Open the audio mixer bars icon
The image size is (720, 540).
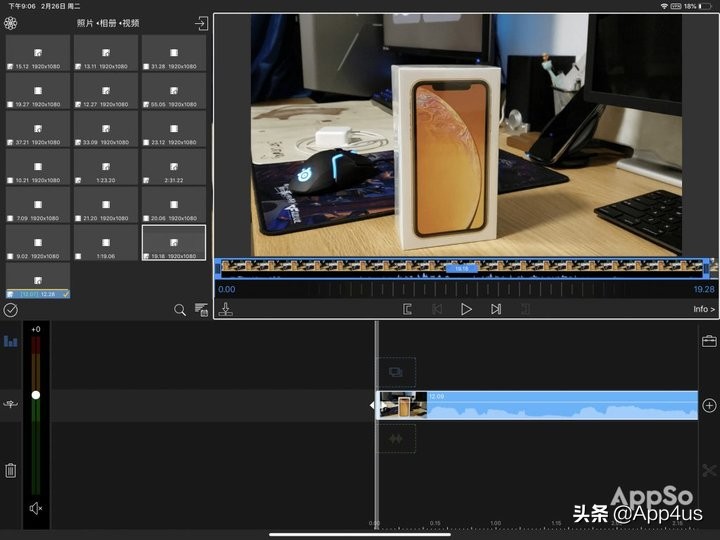pos(11,341)
